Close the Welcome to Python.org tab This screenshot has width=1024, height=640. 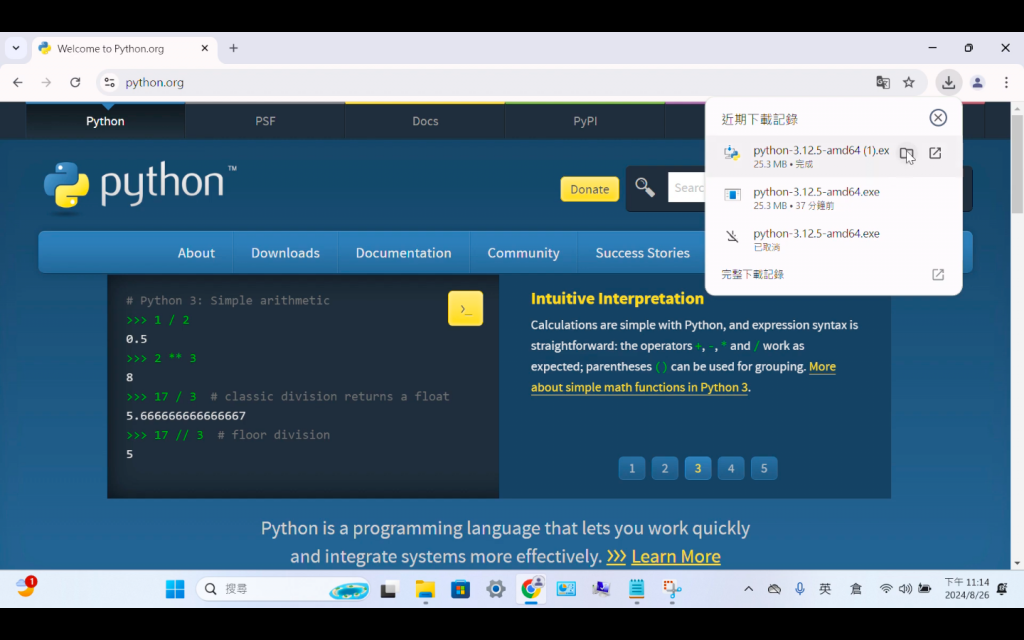click(x=204, y=48)
